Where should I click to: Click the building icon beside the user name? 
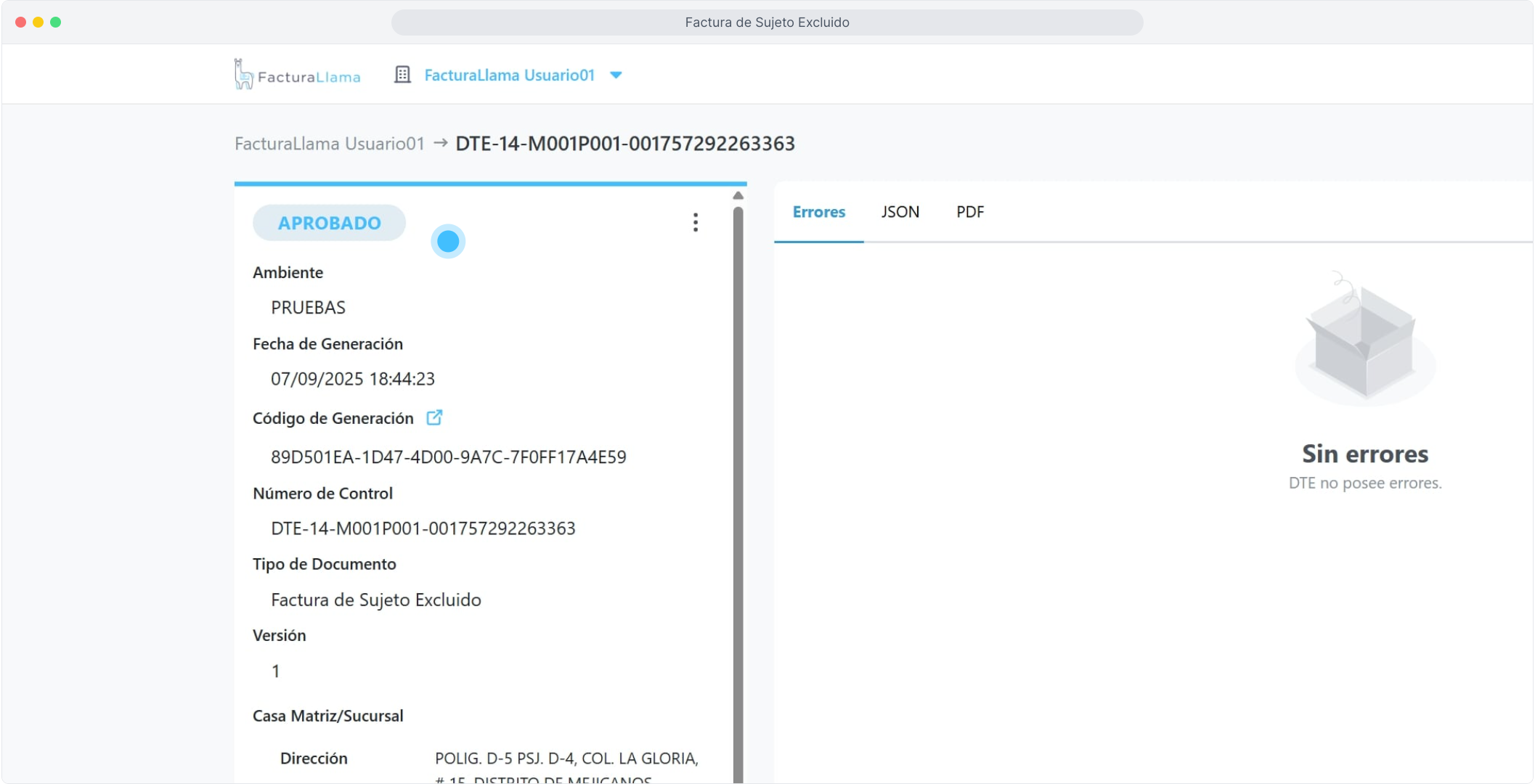click(x=402, y=75)
